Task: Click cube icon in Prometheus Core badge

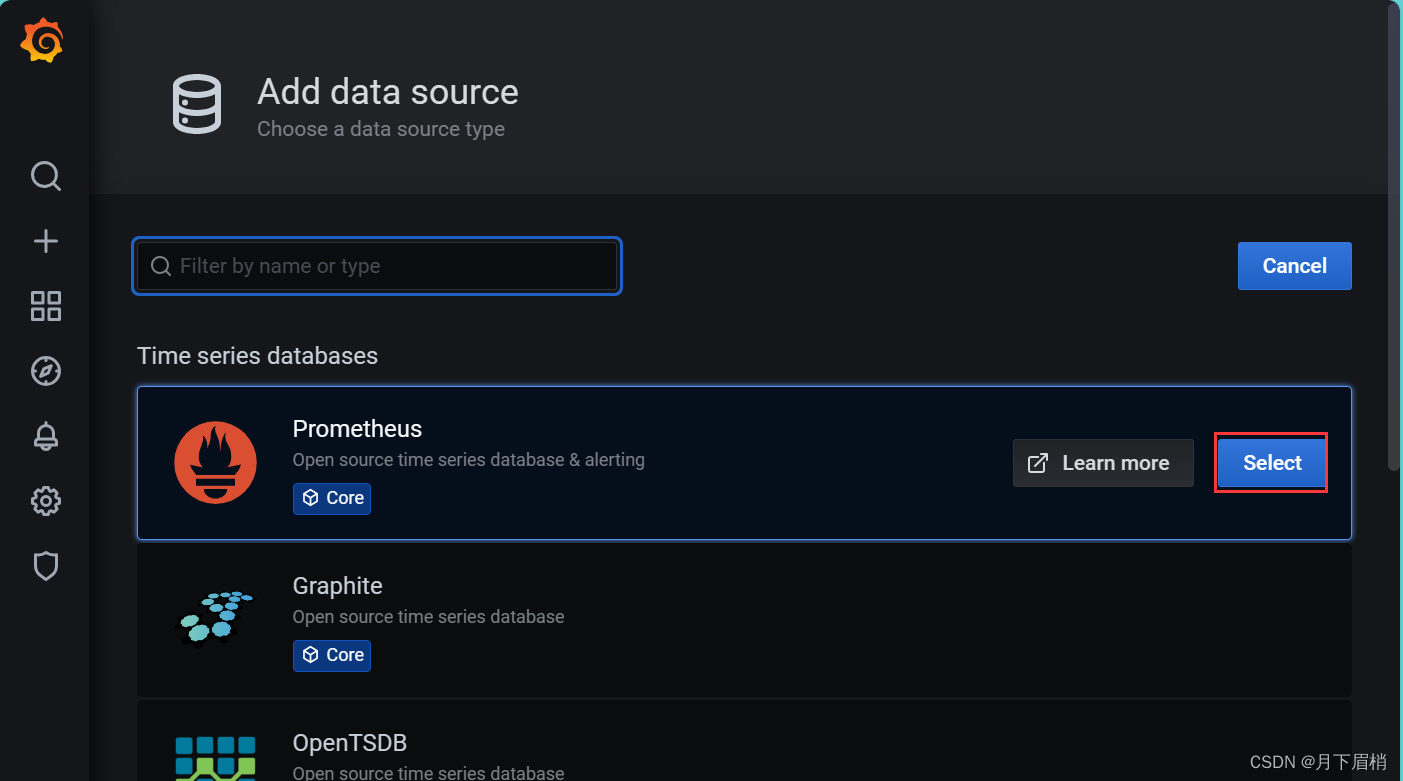Action: coord(311,498)
